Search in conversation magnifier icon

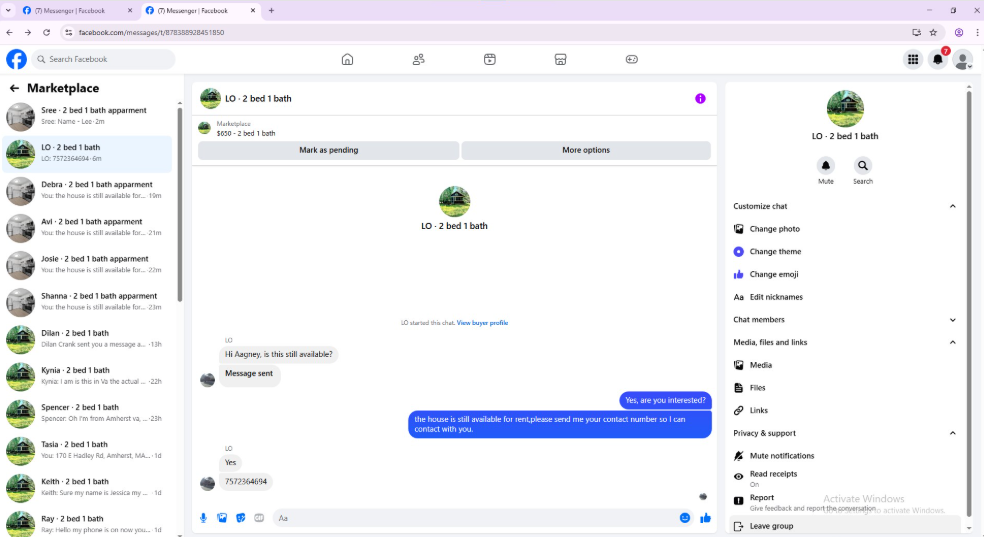[x=863, y=166]
